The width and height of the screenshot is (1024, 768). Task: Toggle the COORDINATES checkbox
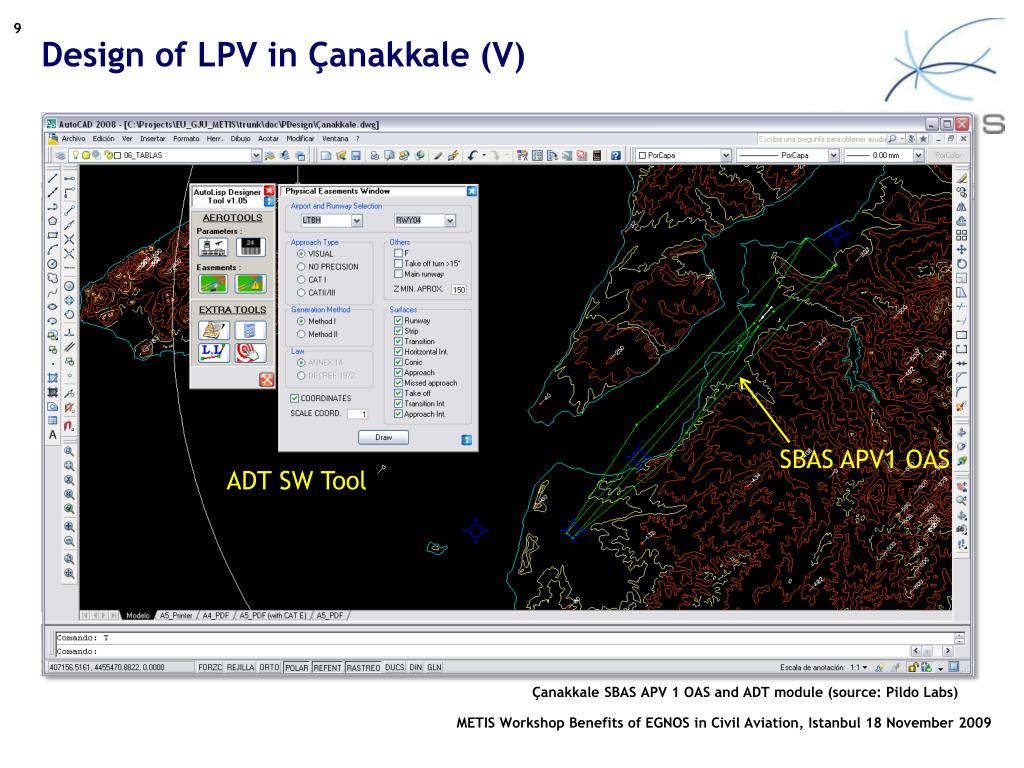pos(320,398)
